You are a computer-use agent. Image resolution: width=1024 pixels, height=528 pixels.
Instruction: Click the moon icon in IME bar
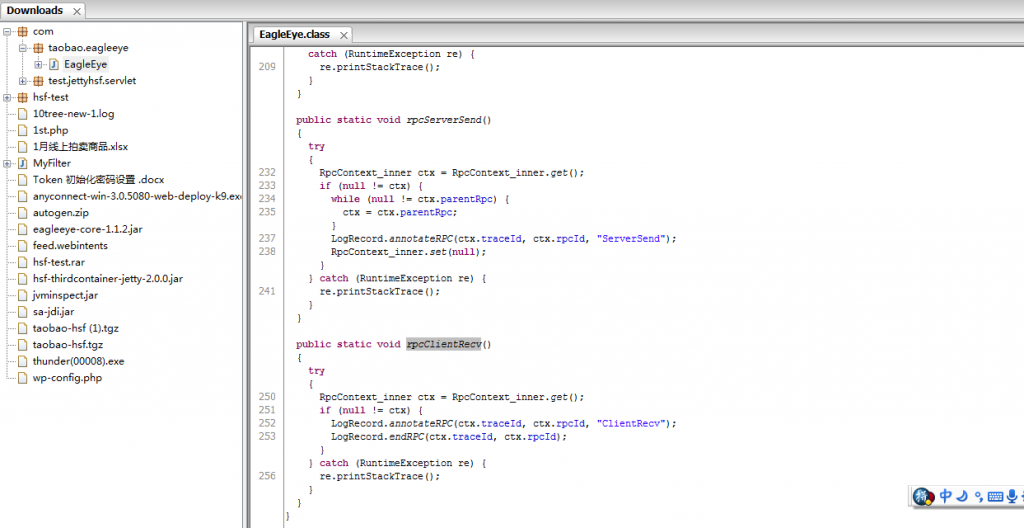[962, 497]
